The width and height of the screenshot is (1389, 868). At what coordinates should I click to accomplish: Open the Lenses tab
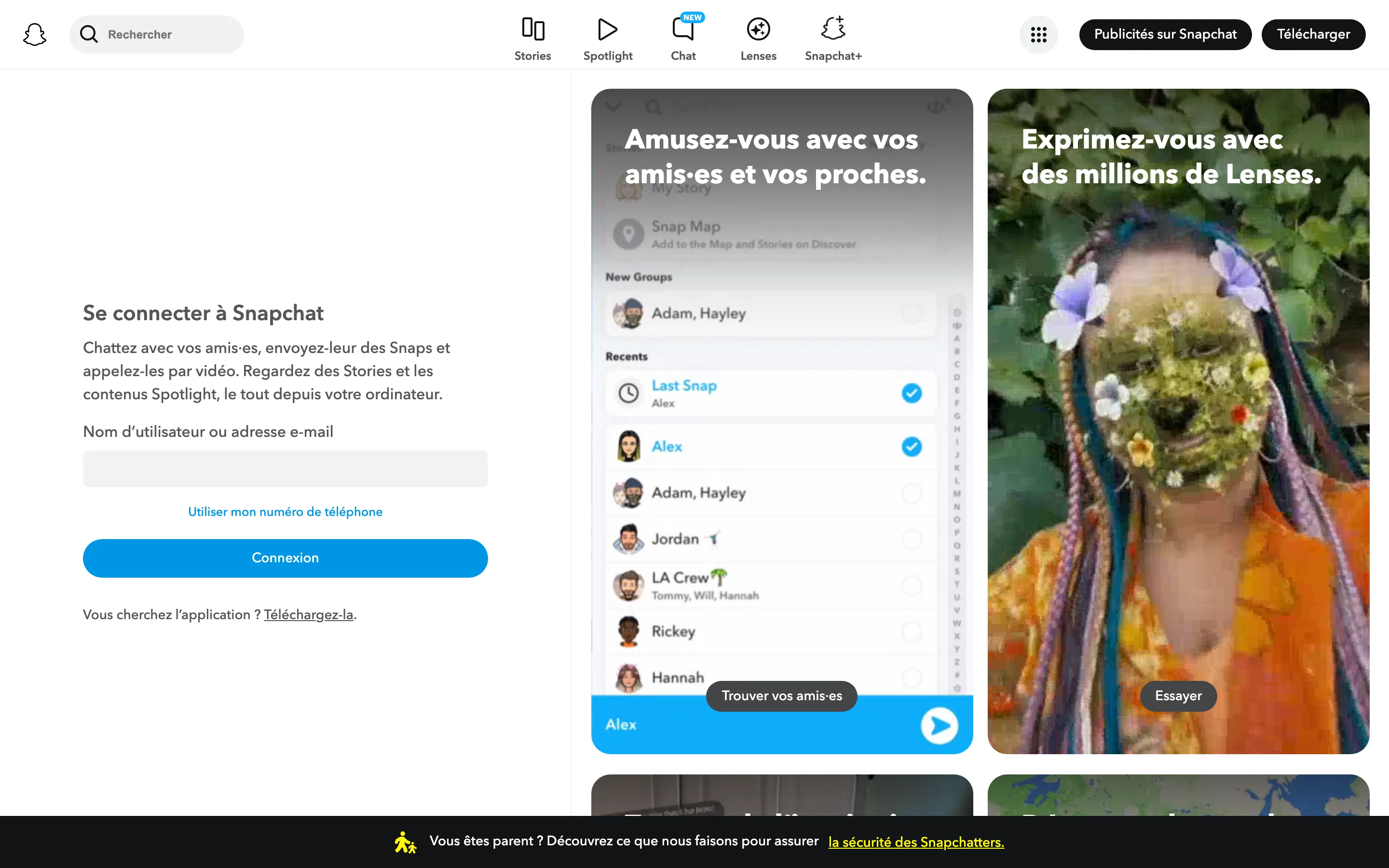tap(758, 39)
